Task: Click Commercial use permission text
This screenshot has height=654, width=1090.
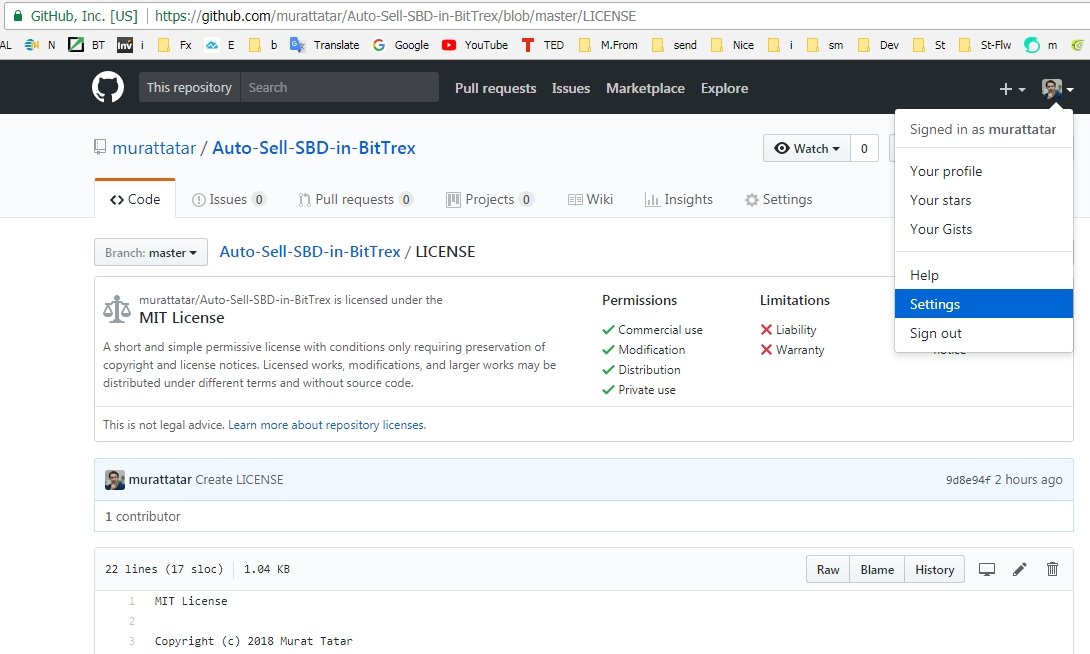Action: pos(660,329)
